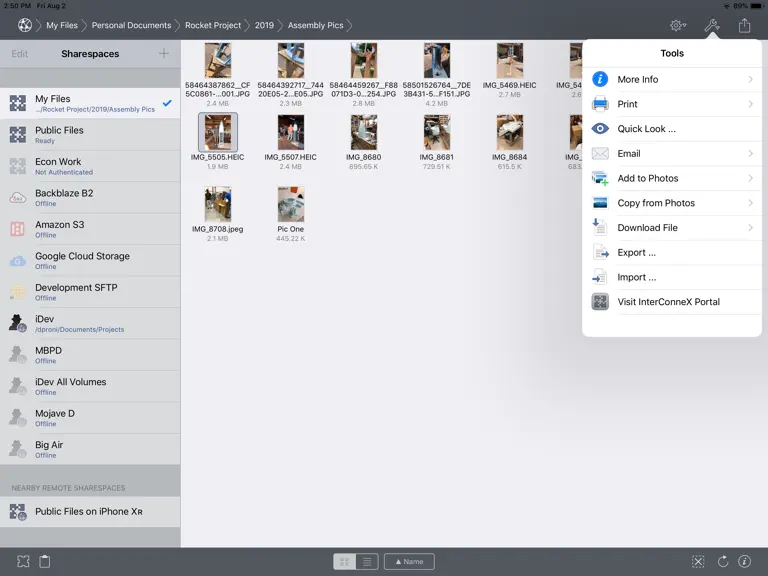Click the Export icon

pyautogui.click(x=600, y=252)
